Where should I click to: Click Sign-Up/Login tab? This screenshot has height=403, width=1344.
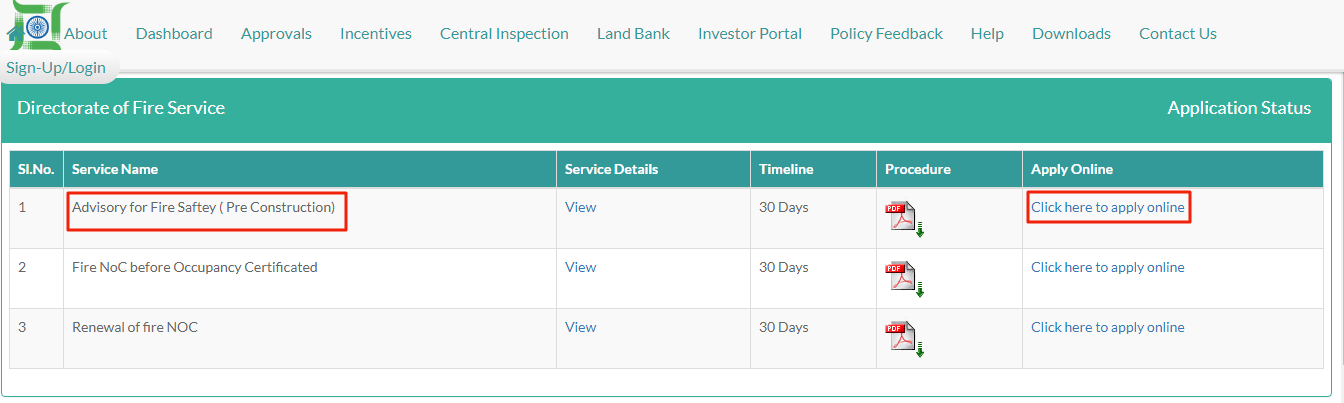[56, 68]
